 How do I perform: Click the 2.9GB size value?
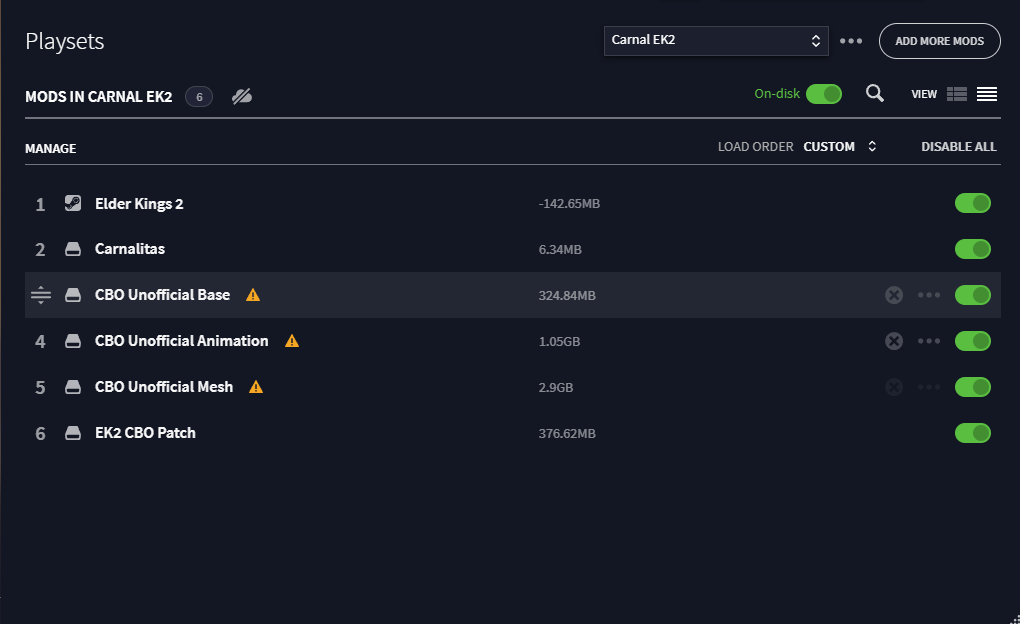pyautogui.click(x=556, y=388)
